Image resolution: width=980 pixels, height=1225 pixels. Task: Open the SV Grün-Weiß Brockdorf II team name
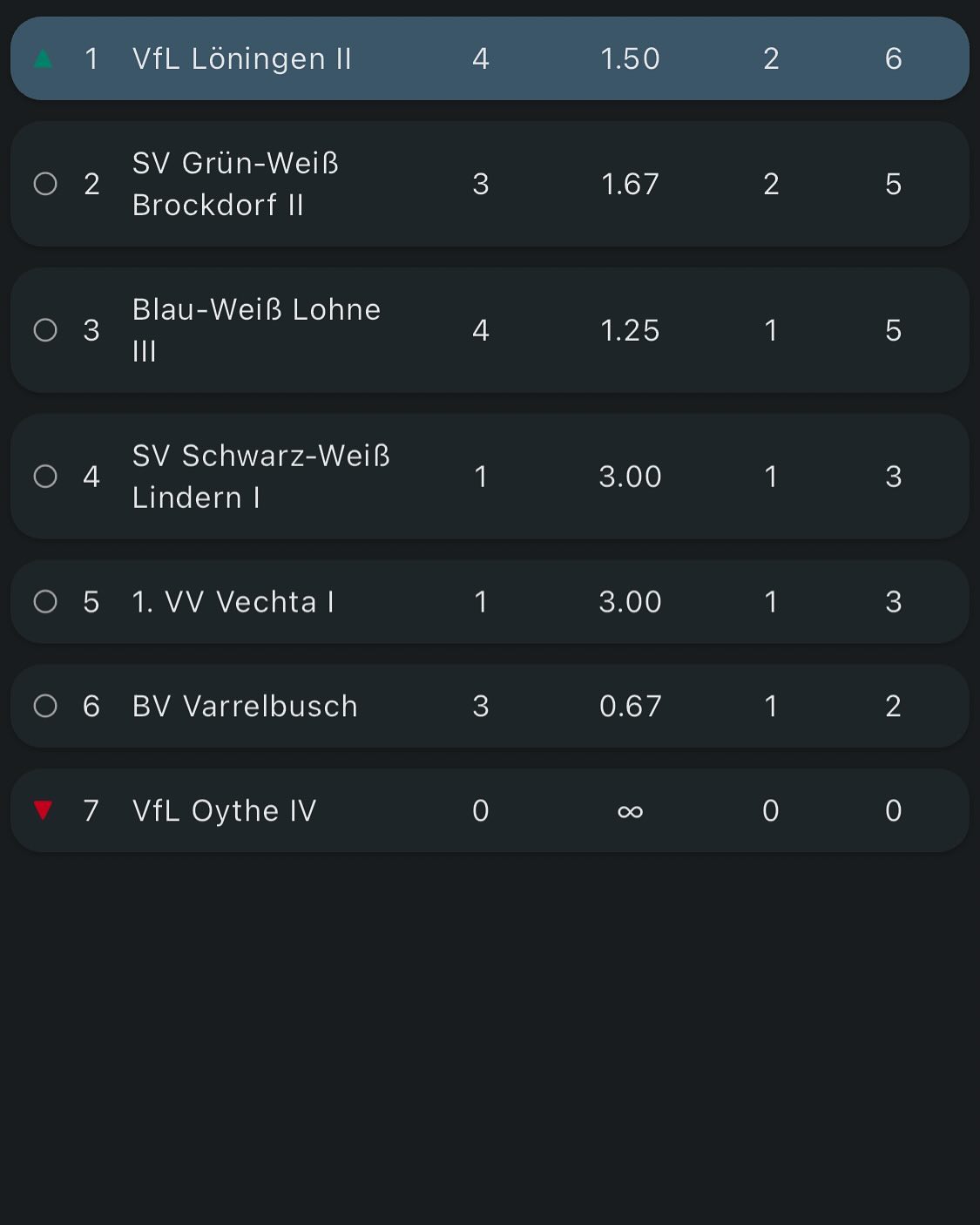point(235,184)
